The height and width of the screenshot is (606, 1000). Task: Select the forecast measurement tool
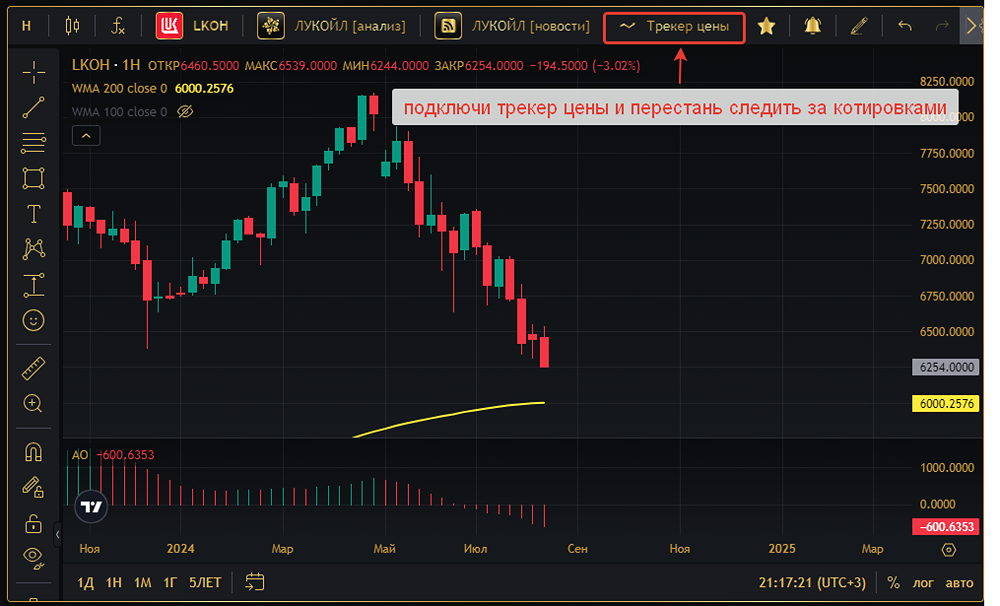(34, 285)
